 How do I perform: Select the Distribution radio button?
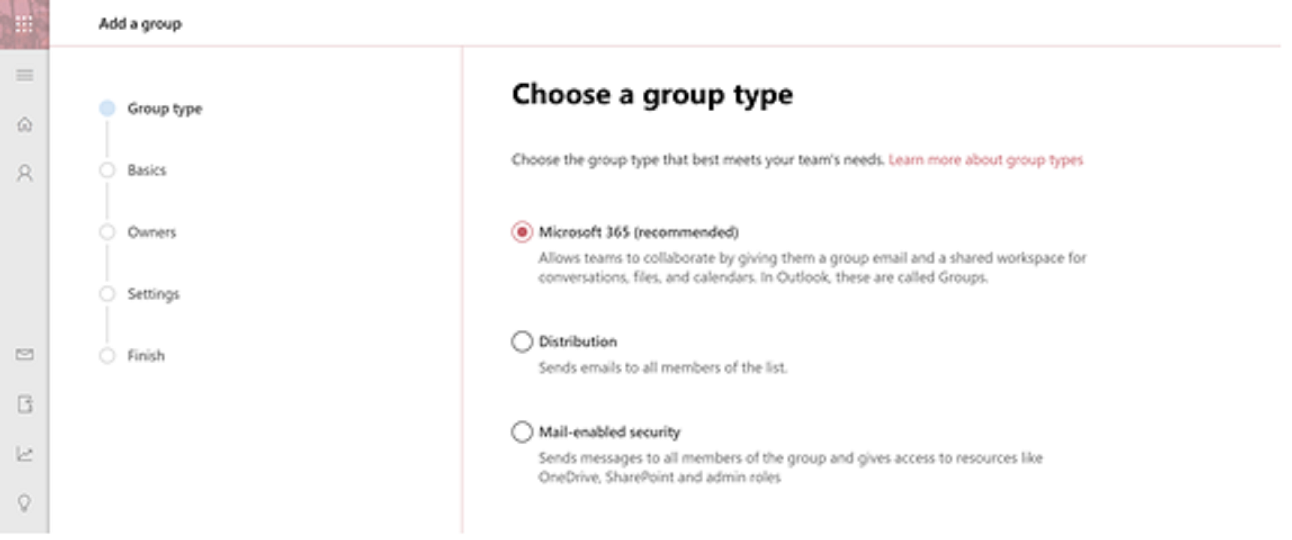pyautogui.click(x=522, y=342)
